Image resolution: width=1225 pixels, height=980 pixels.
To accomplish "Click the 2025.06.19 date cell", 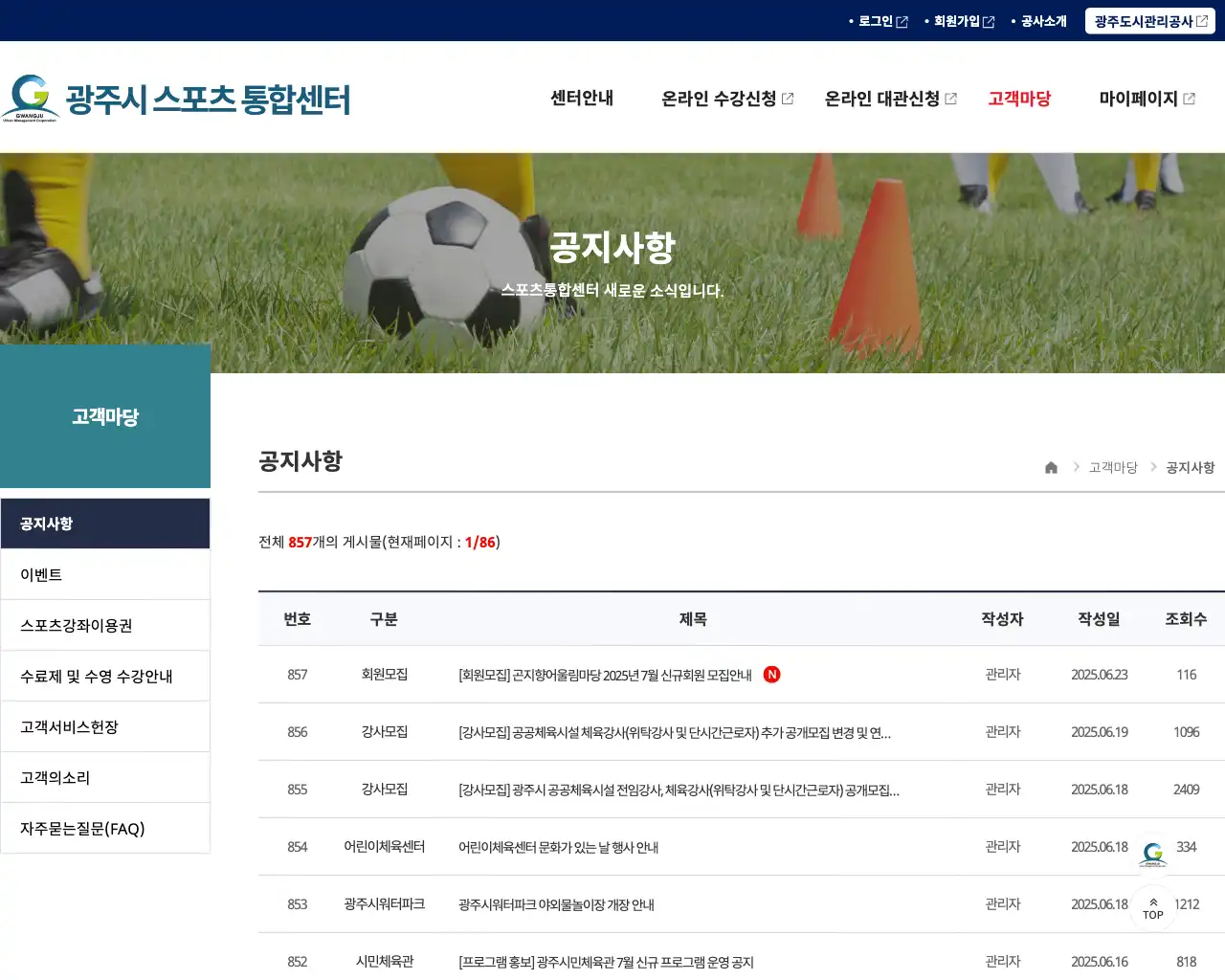I will [1100, 732].
